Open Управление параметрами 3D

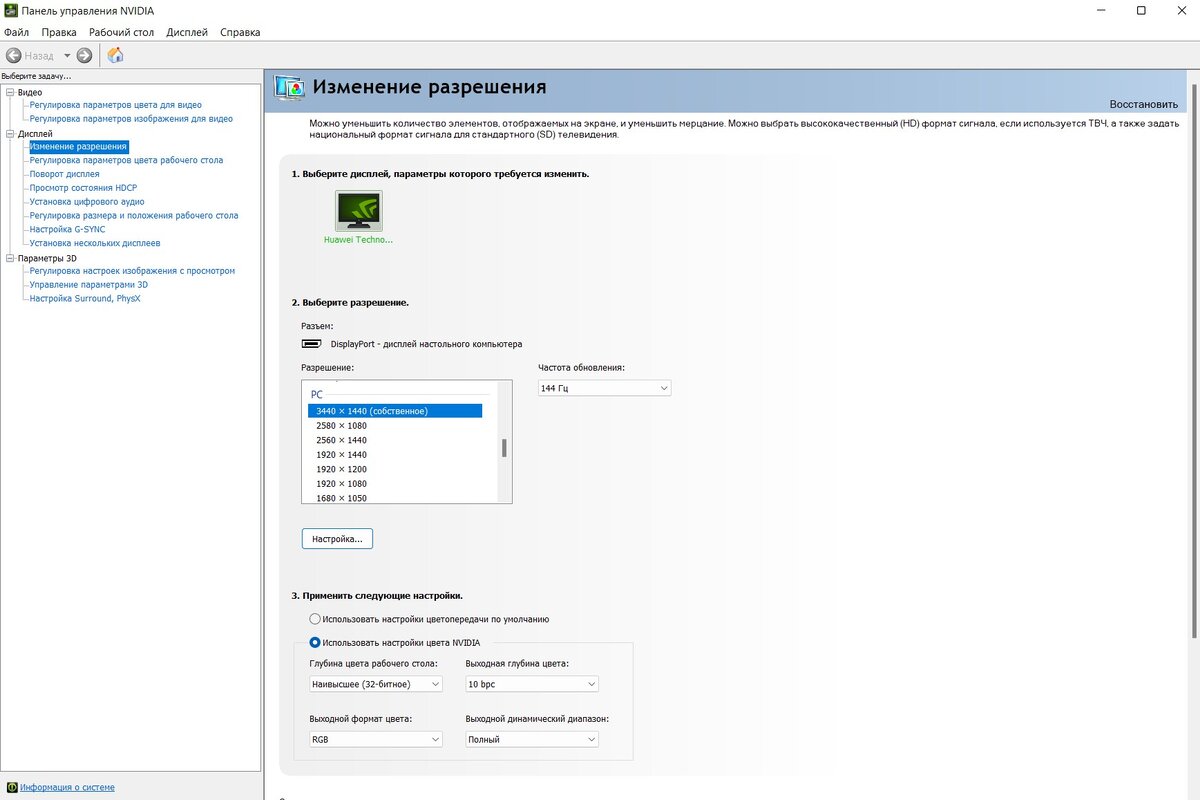tap(88, 285)
